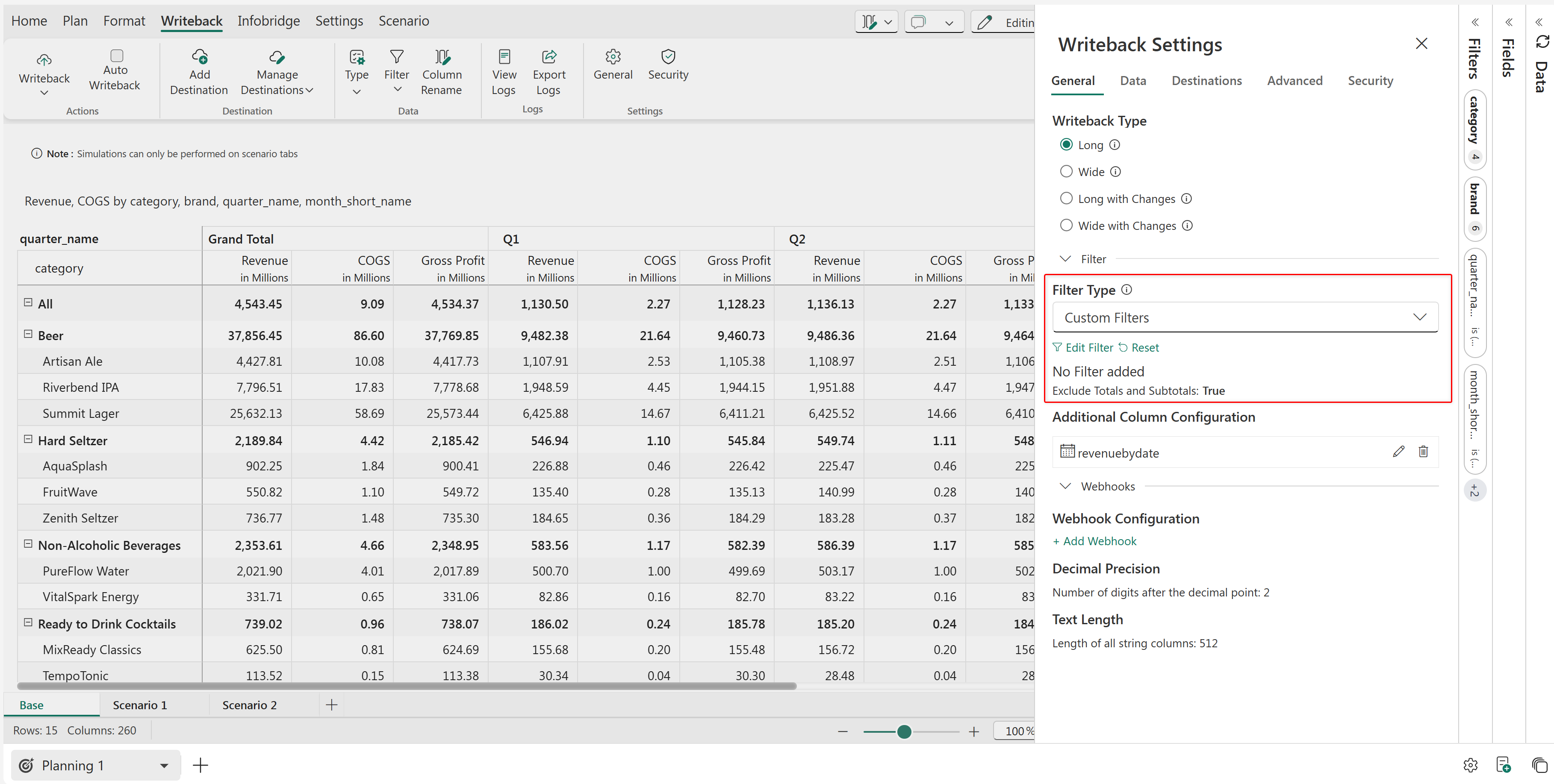
Task: Adjust the zoom slider handle
Action: 904,731
